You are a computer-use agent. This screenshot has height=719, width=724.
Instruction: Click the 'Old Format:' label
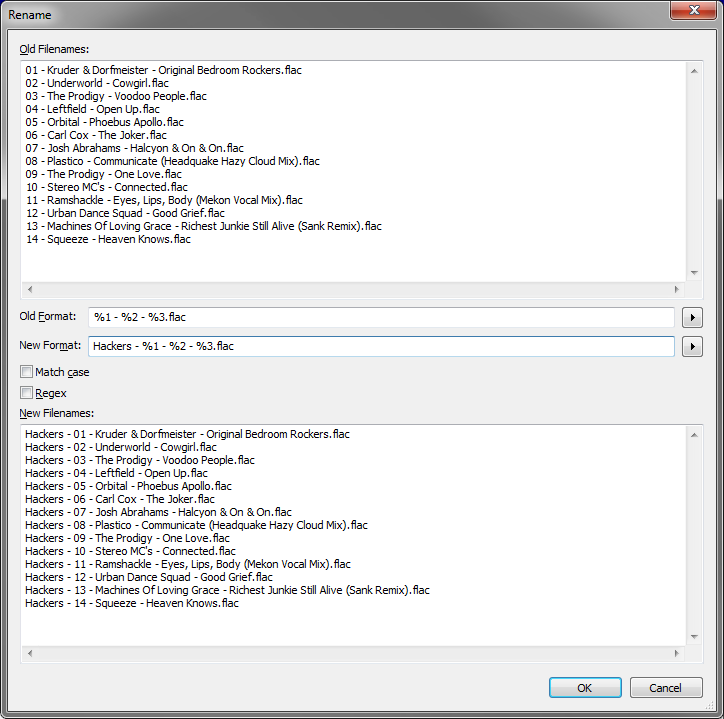[48, 316]
